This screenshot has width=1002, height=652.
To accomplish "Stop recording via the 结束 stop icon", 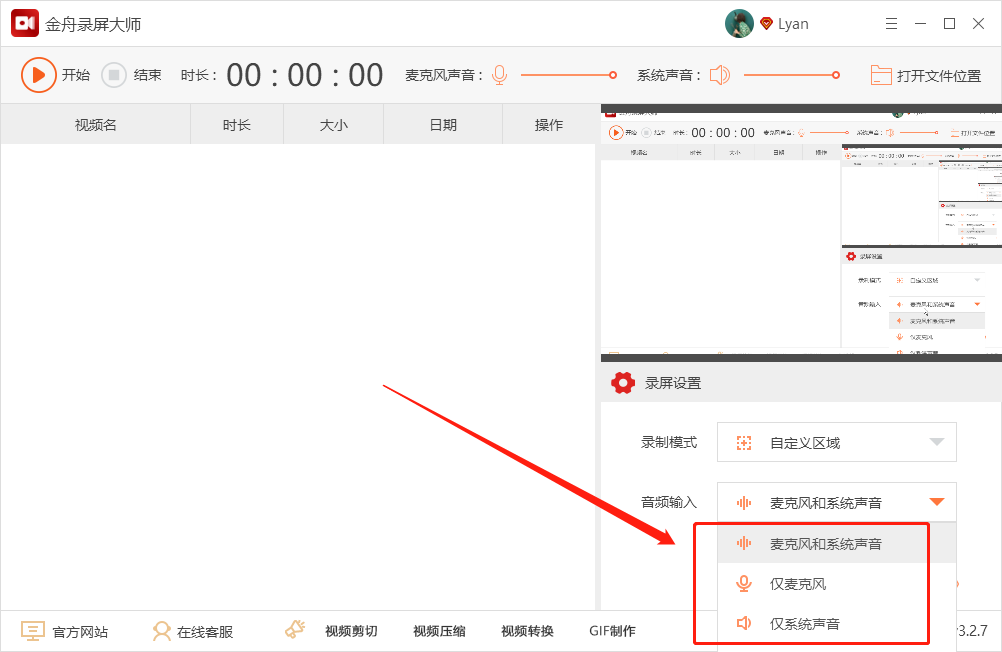I will click(x=114, y=75).
